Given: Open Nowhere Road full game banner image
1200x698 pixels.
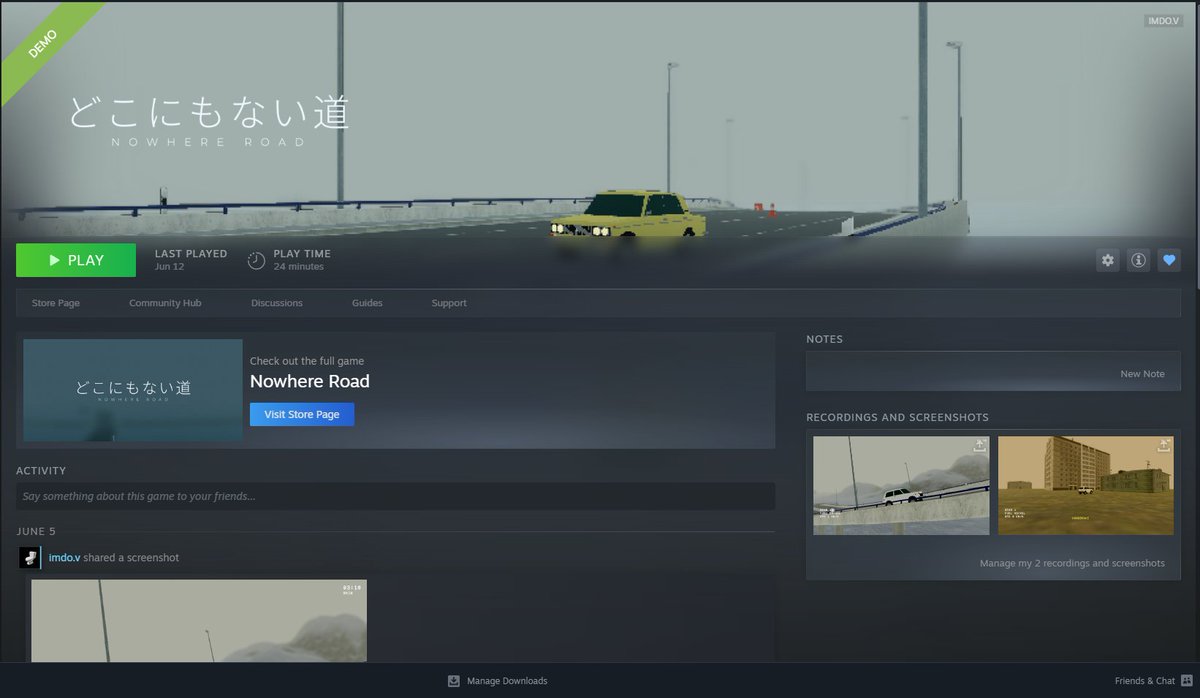Looking at the screenshot, I should coord(133,390).
